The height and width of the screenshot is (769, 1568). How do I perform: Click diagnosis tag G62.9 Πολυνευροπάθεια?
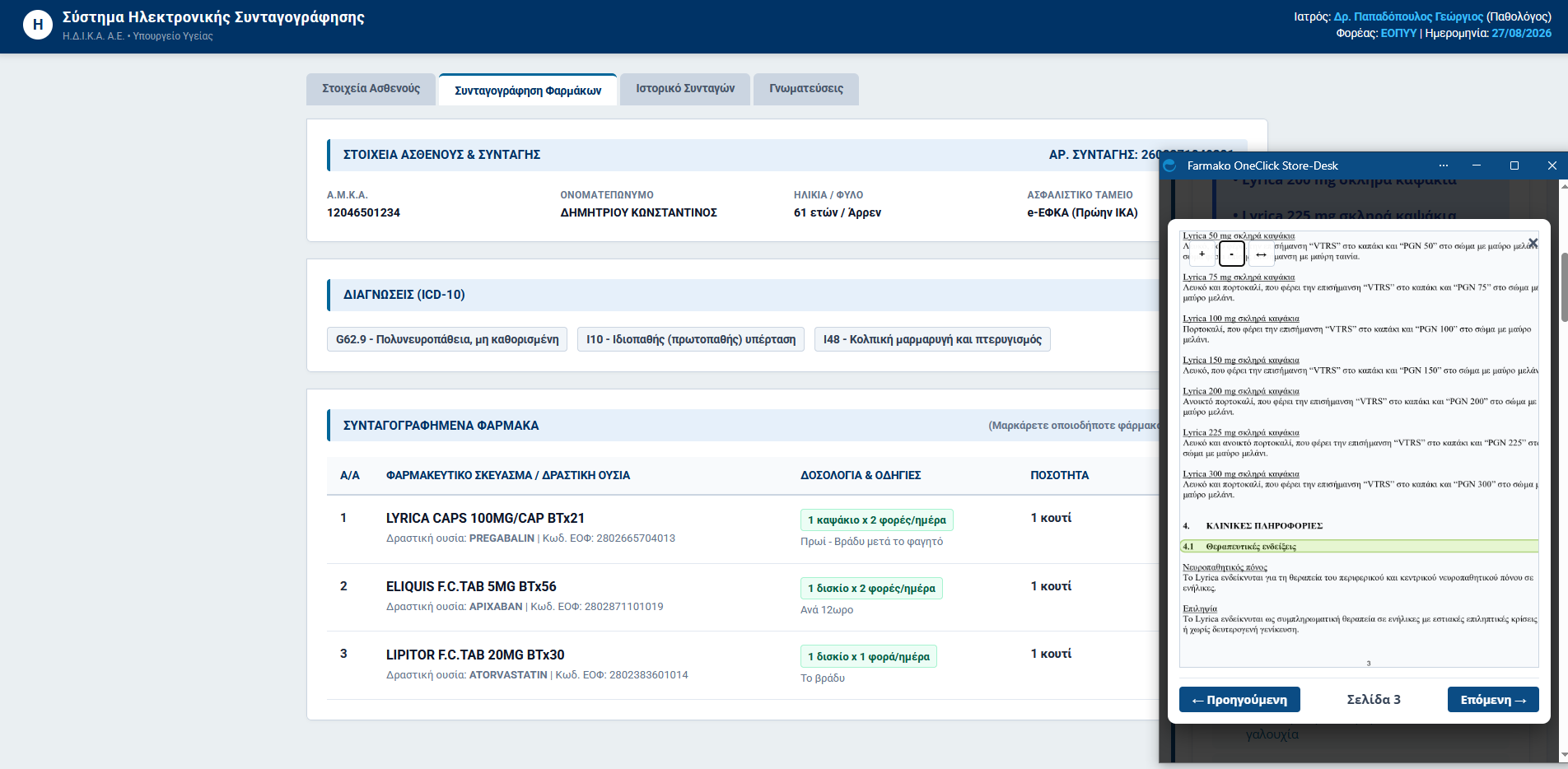point(447,339)
